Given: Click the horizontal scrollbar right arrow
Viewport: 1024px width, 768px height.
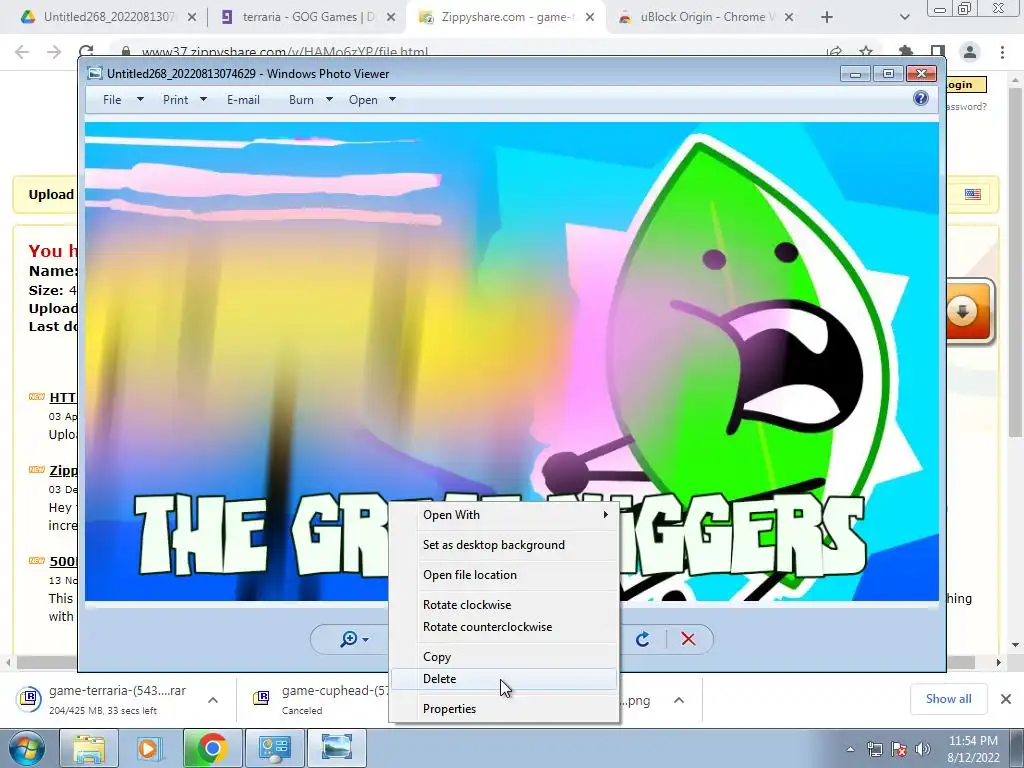Looking at the screenshot, I should [999, 662].
